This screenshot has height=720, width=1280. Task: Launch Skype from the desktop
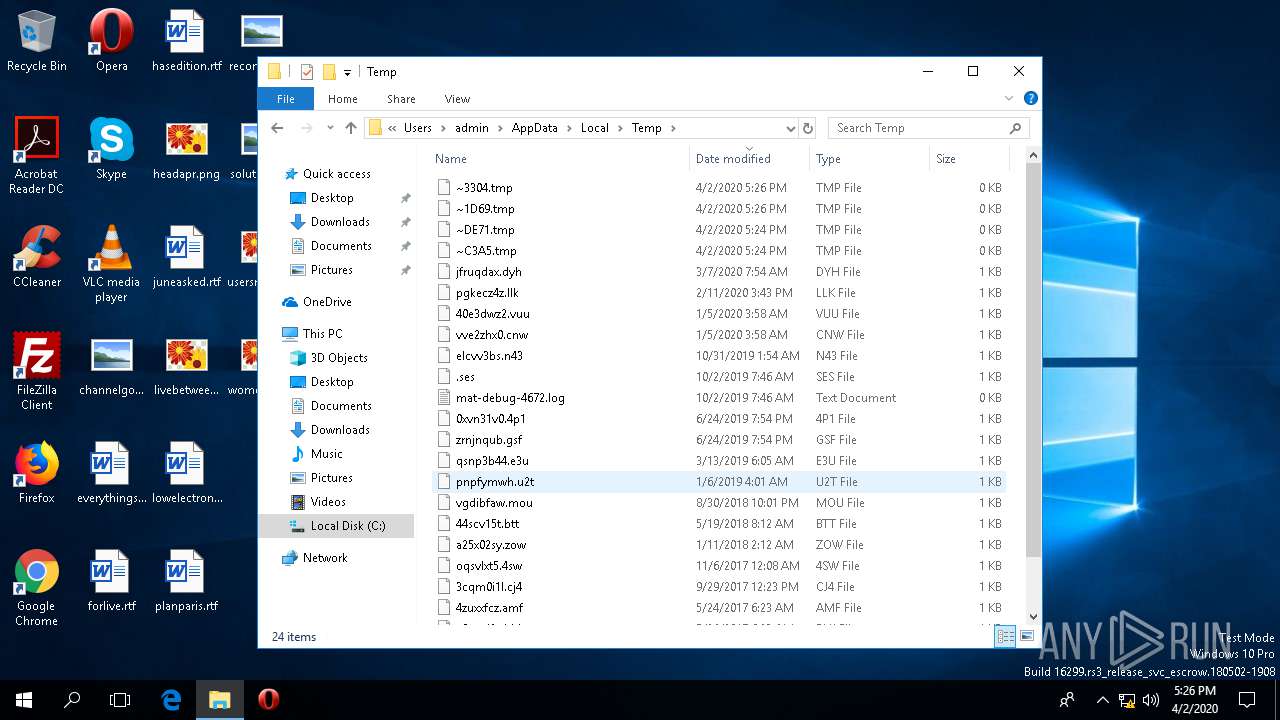point(111,149)
